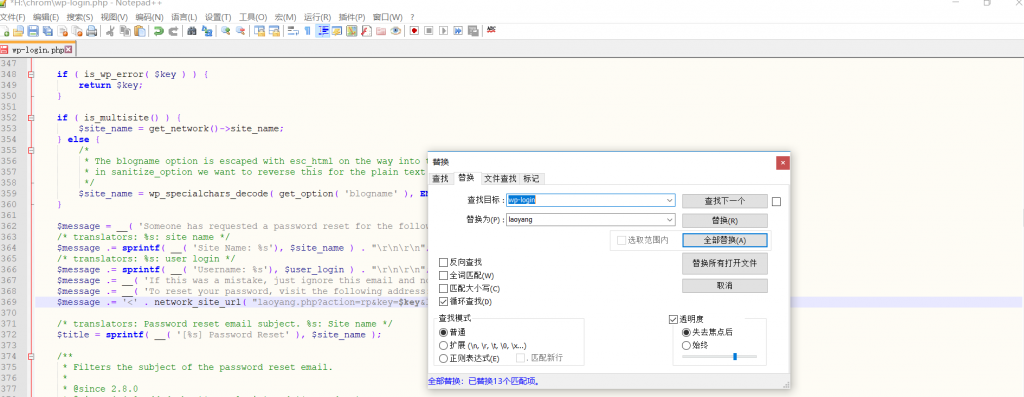Enable the 匹配大小写(C) checkbox

[443, 289]
